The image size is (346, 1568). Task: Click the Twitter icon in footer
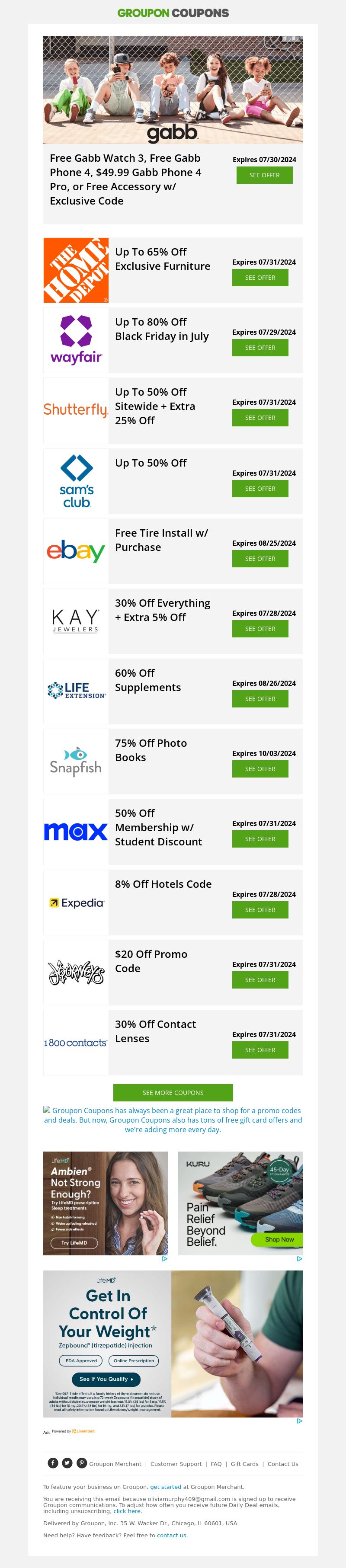(67, 1463)
